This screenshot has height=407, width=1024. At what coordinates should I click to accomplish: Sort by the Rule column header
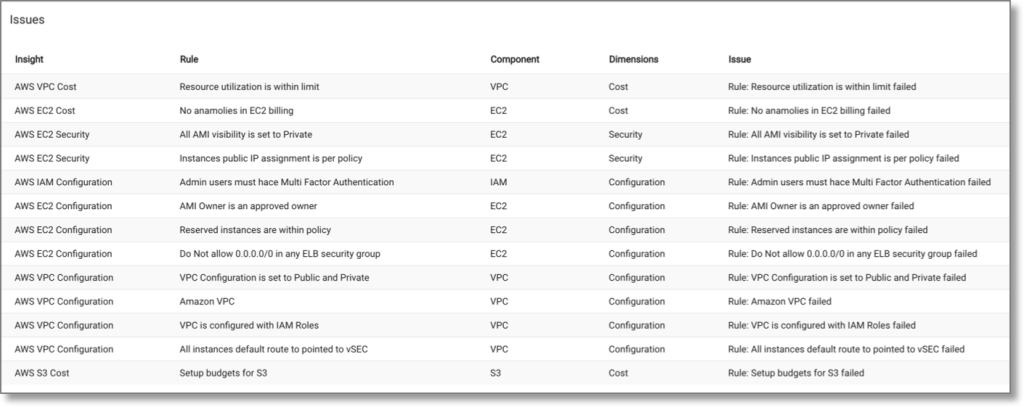(189, 60)
